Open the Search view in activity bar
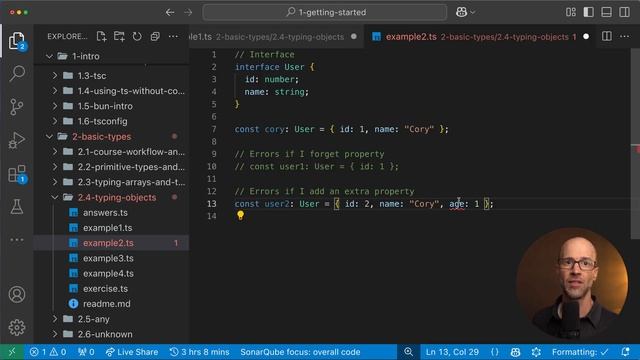The image size is (640, 360). [x=17, y=73]
